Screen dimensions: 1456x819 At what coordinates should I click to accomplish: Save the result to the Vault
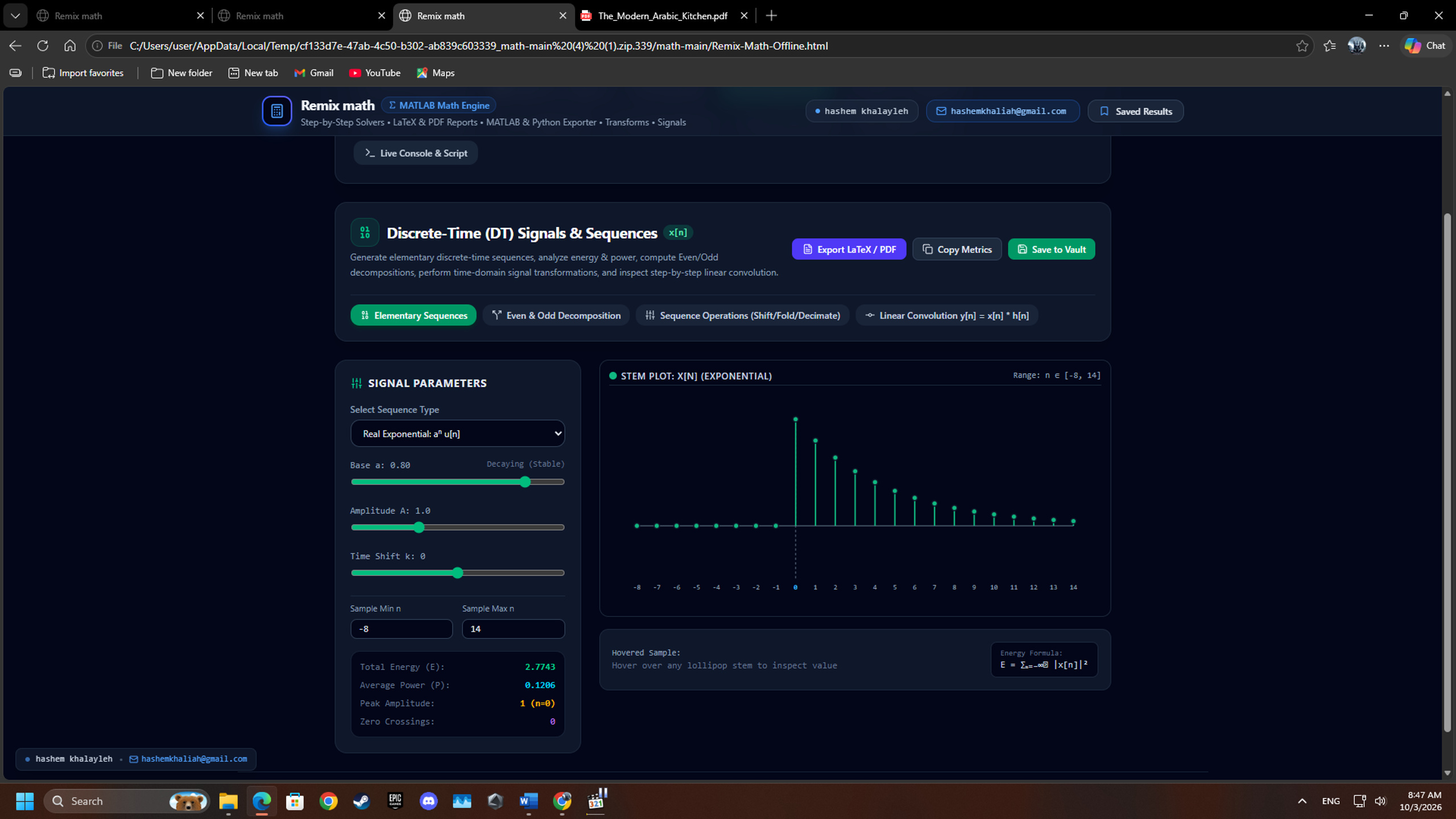coord(1051,249)
